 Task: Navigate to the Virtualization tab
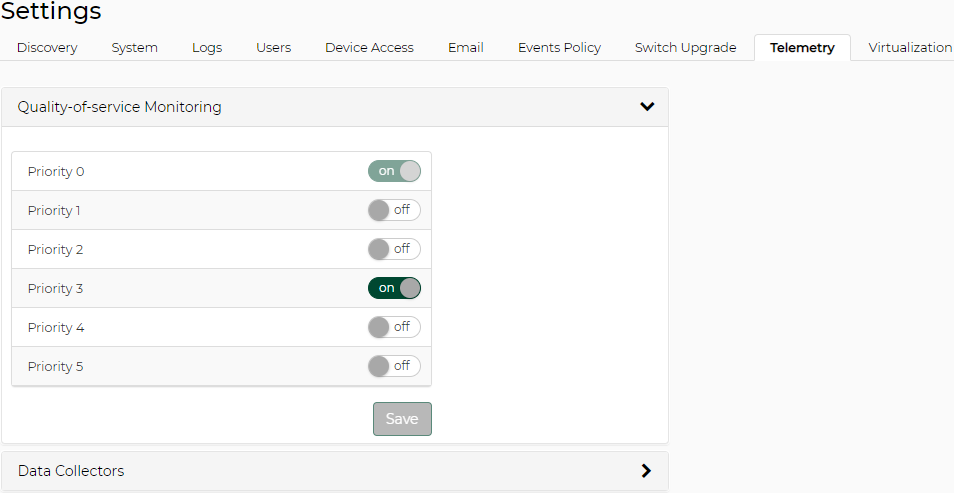pos(909,48)
